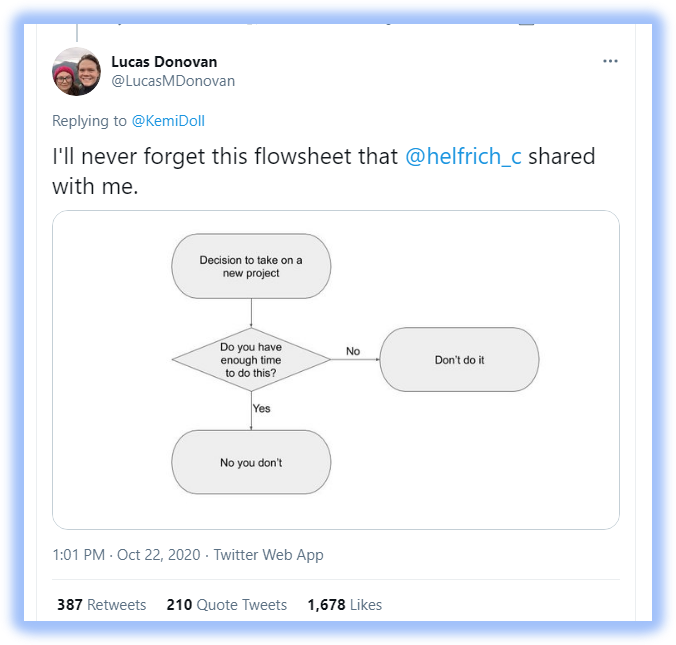676x645 pixels.
Task: Open the attached flowchart image
Action: pos(336,369)
